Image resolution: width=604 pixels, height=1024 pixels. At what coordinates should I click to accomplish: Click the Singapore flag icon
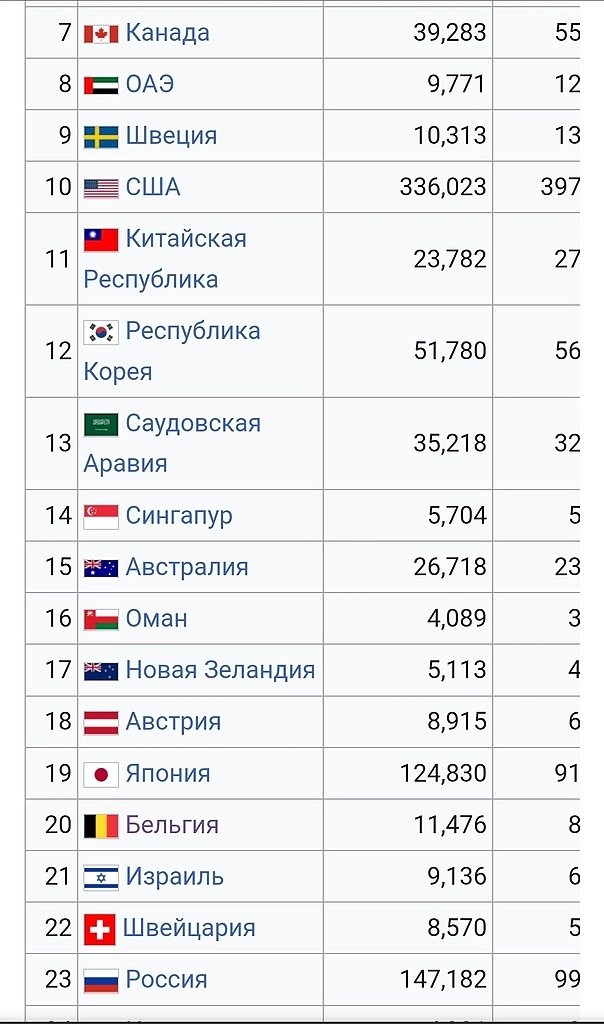(x=101, y=516)
